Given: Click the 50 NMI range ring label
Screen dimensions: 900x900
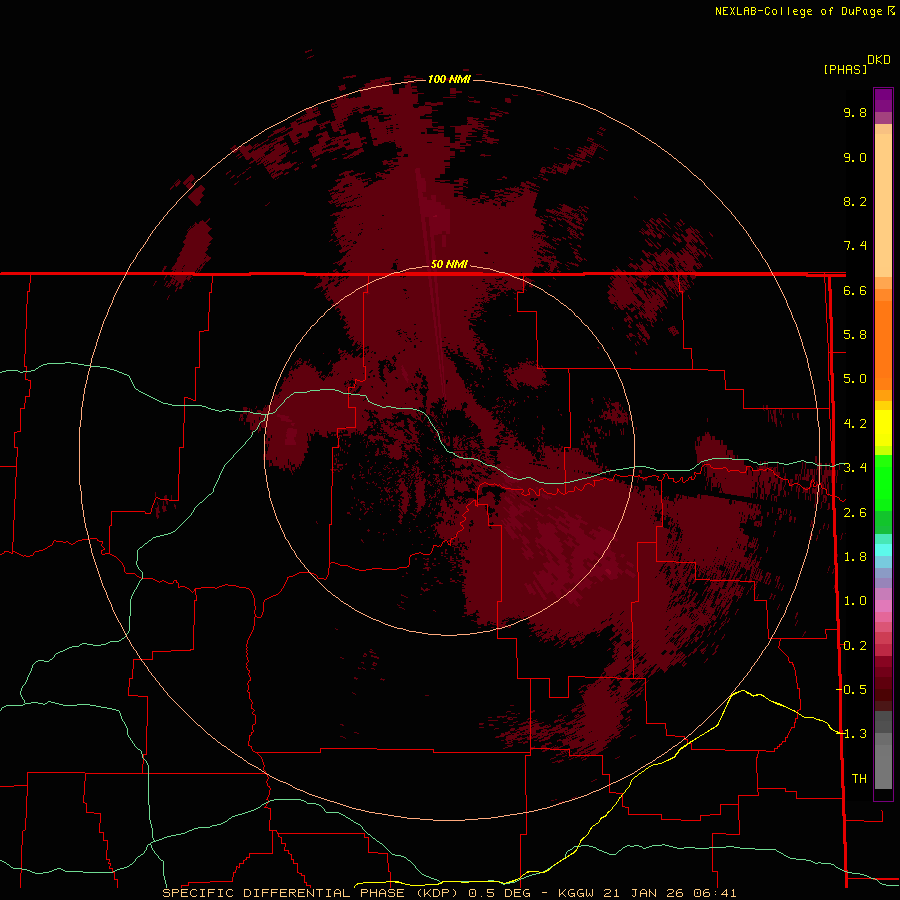Looking at the screenshot, I should [x=449, y=264].
